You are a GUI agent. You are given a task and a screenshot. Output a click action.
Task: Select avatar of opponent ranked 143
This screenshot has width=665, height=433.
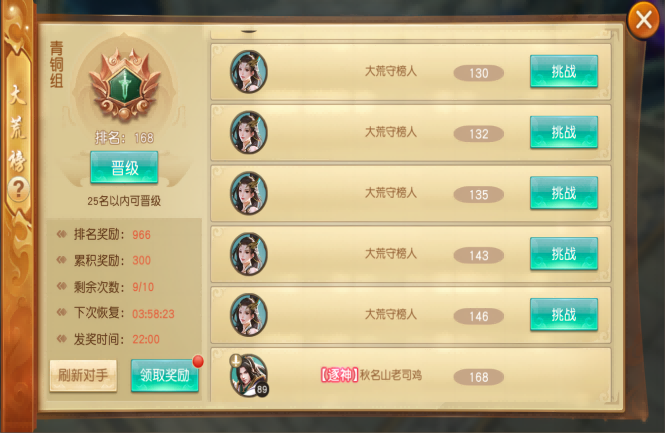pos(249,254)
